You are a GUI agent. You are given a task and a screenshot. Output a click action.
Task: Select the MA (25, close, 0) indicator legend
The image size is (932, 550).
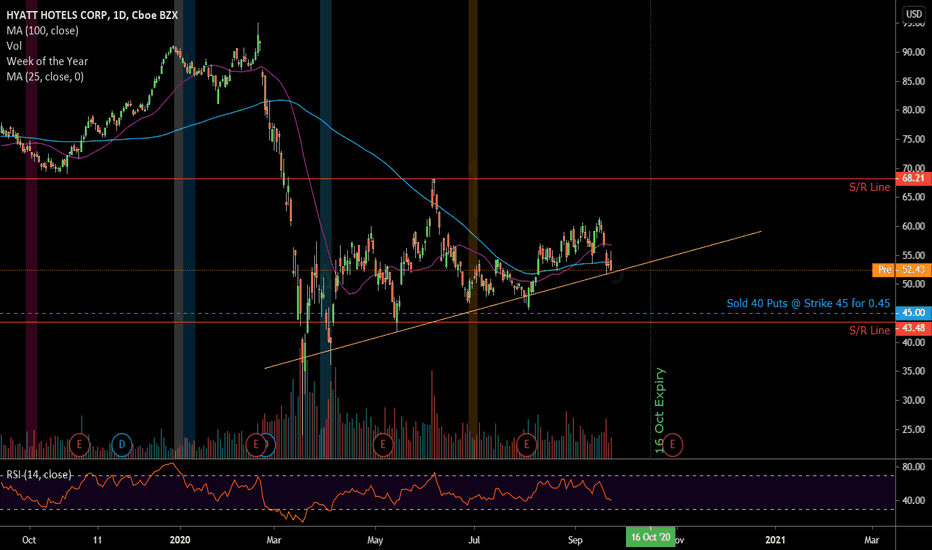pyautogui.click(x=45, y=77)
